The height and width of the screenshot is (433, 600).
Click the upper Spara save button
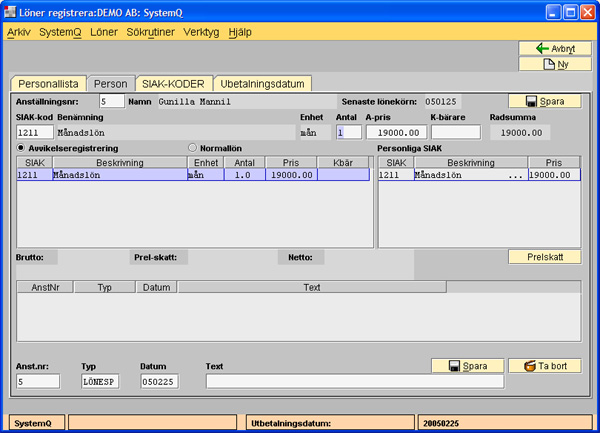click(543, 101)
